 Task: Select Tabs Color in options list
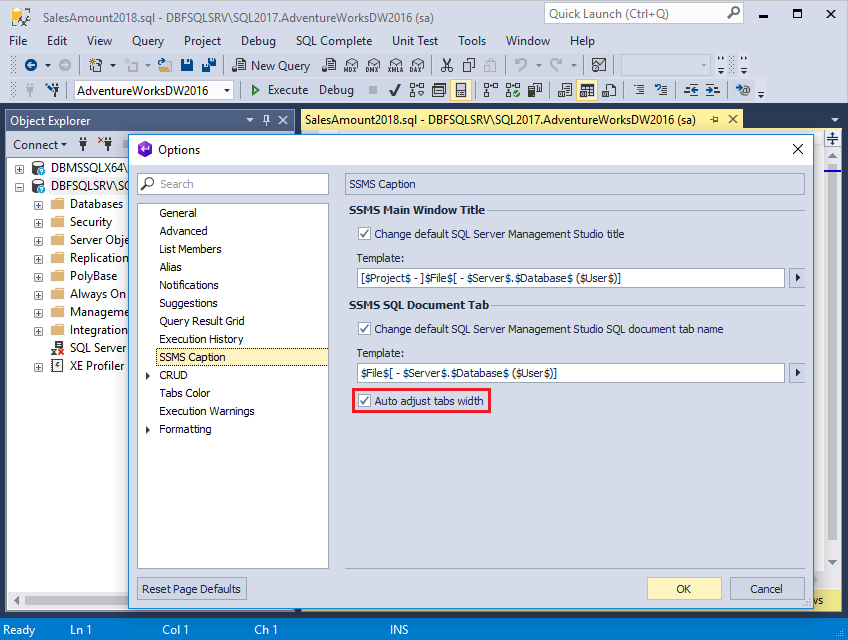click(x=184, y=393)
